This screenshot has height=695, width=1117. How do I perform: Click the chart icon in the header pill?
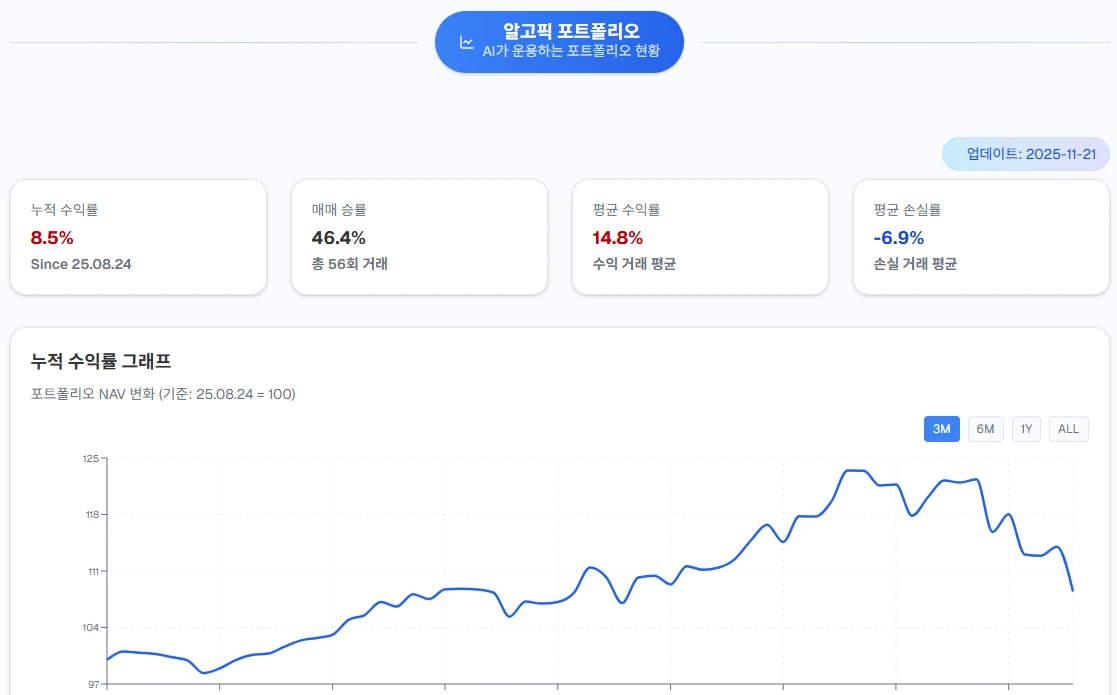click(x=466, y=42)
